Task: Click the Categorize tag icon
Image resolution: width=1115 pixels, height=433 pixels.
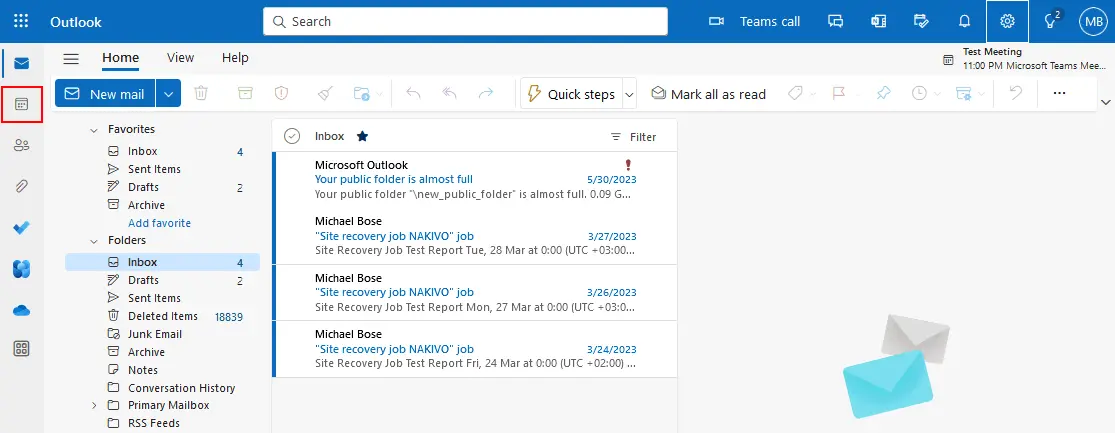Action: point(796,93)
